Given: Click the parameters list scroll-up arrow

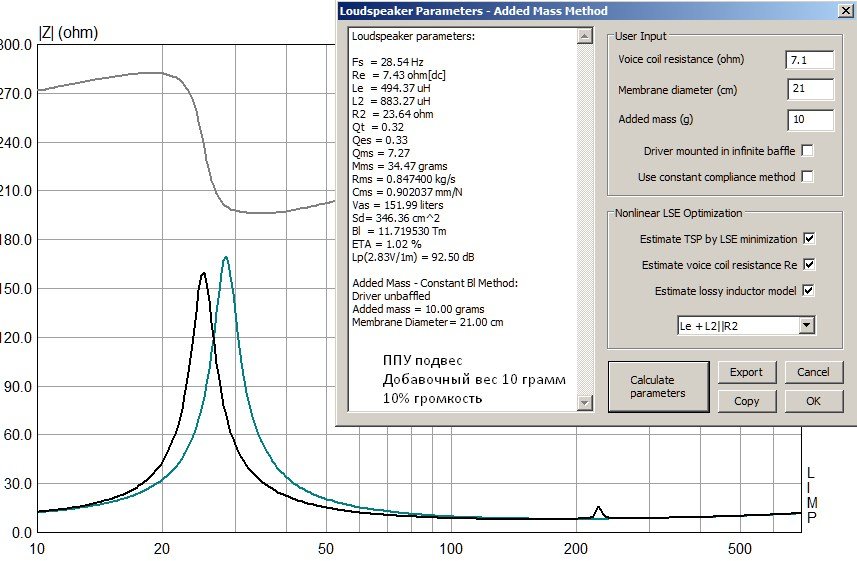Looking at the screenshot, I should (584, 36).
